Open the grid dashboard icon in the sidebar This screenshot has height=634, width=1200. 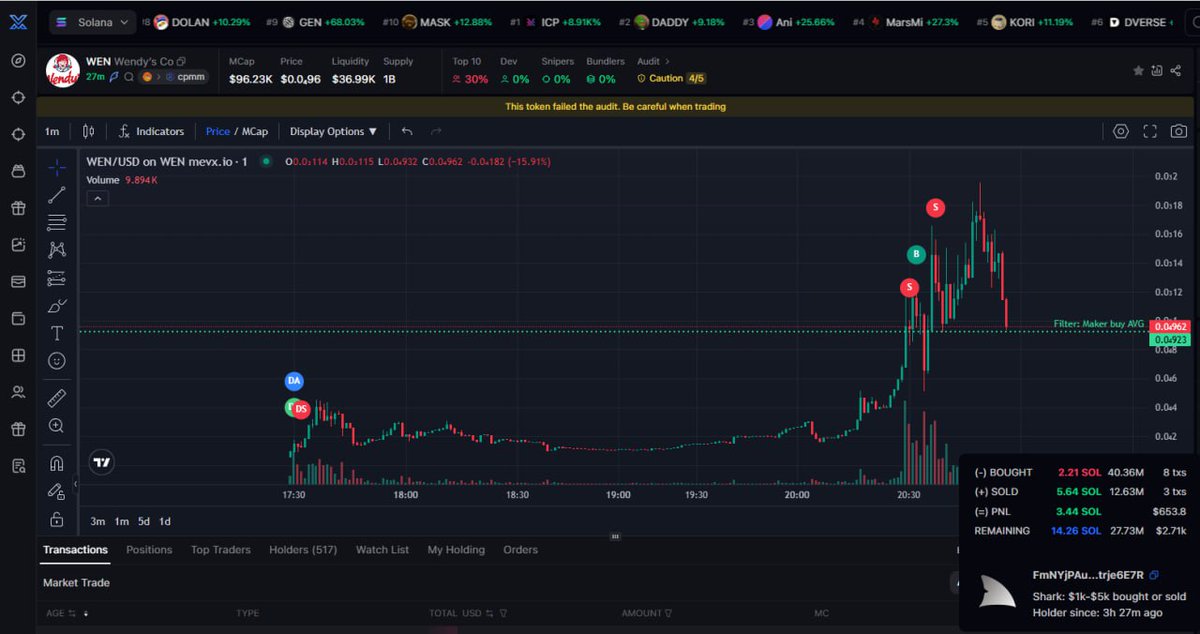[x=18, y=356]
